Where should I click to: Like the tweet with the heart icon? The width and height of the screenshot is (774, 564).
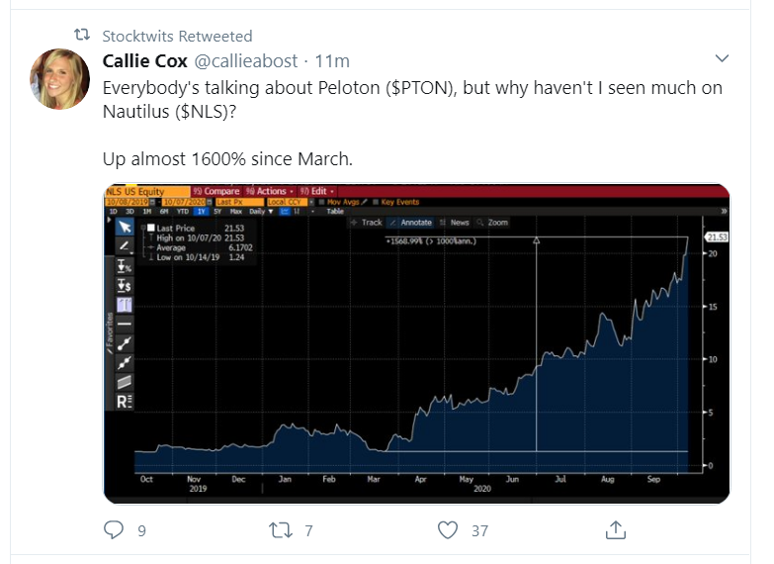[x=449, y=529]
